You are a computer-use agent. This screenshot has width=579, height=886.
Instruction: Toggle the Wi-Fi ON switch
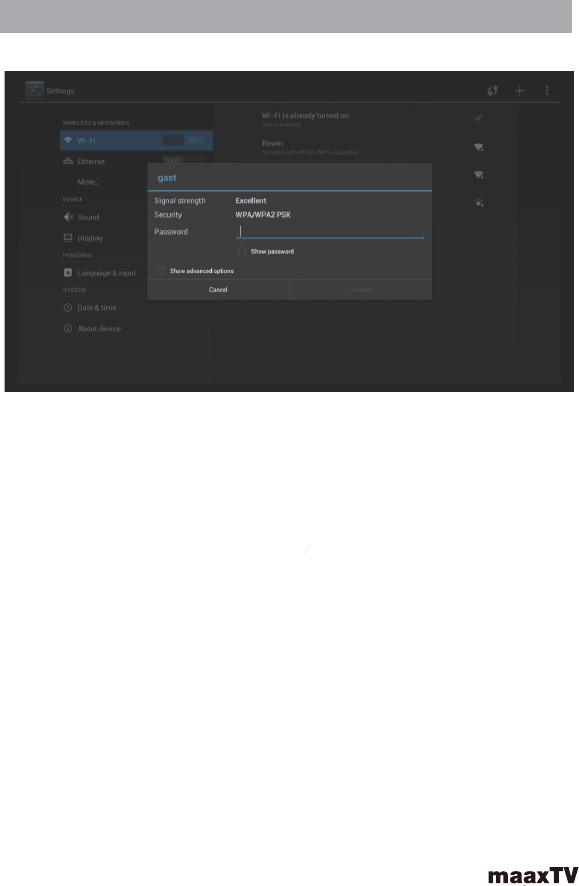pyautogui.click(x=183, y=141)
